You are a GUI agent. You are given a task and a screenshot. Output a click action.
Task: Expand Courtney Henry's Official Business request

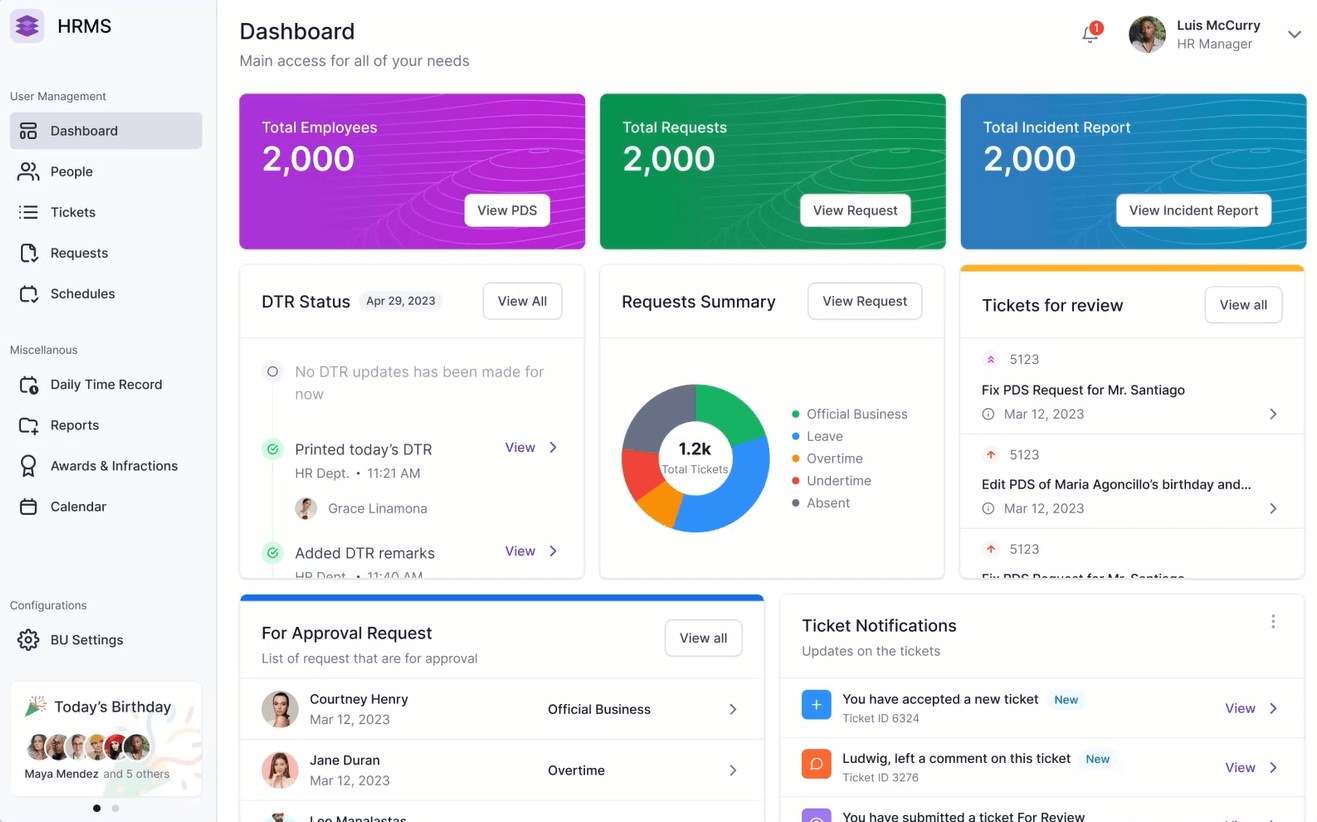733,709
